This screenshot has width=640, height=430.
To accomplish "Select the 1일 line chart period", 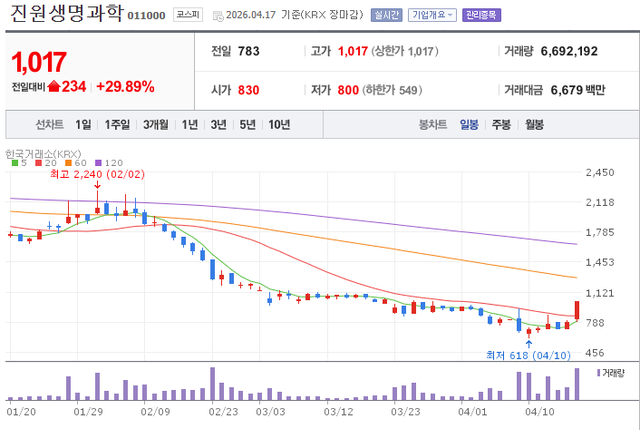I will tap(83, 125).
